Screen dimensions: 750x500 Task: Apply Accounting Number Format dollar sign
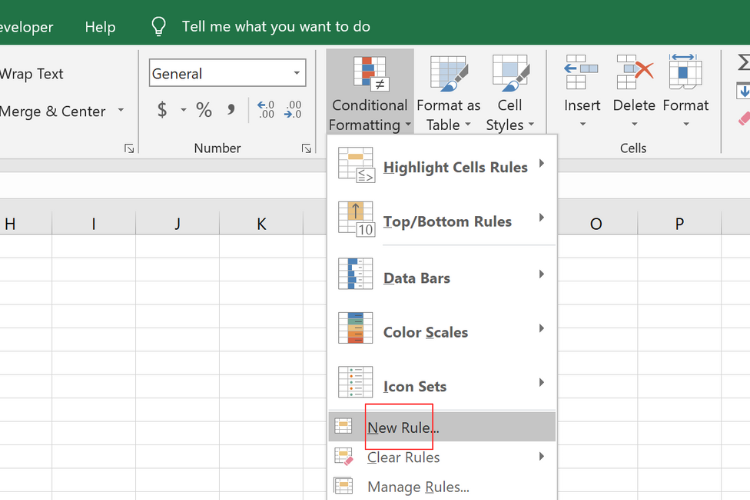[x=162, y=110]
